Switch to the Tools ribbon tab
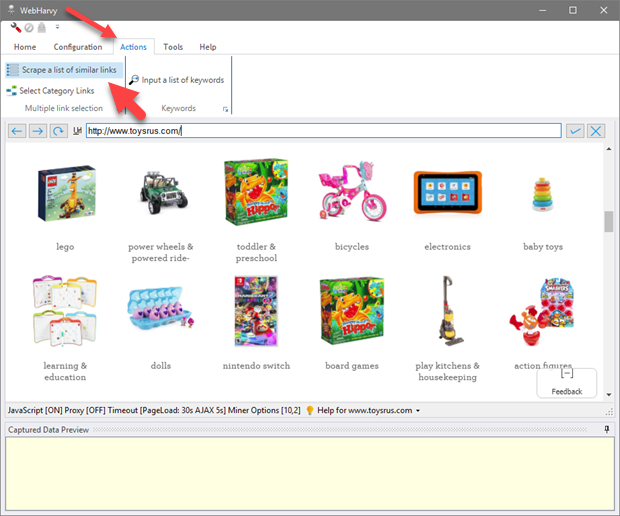This screenshot has height=516, width=620. coord(173,47)
